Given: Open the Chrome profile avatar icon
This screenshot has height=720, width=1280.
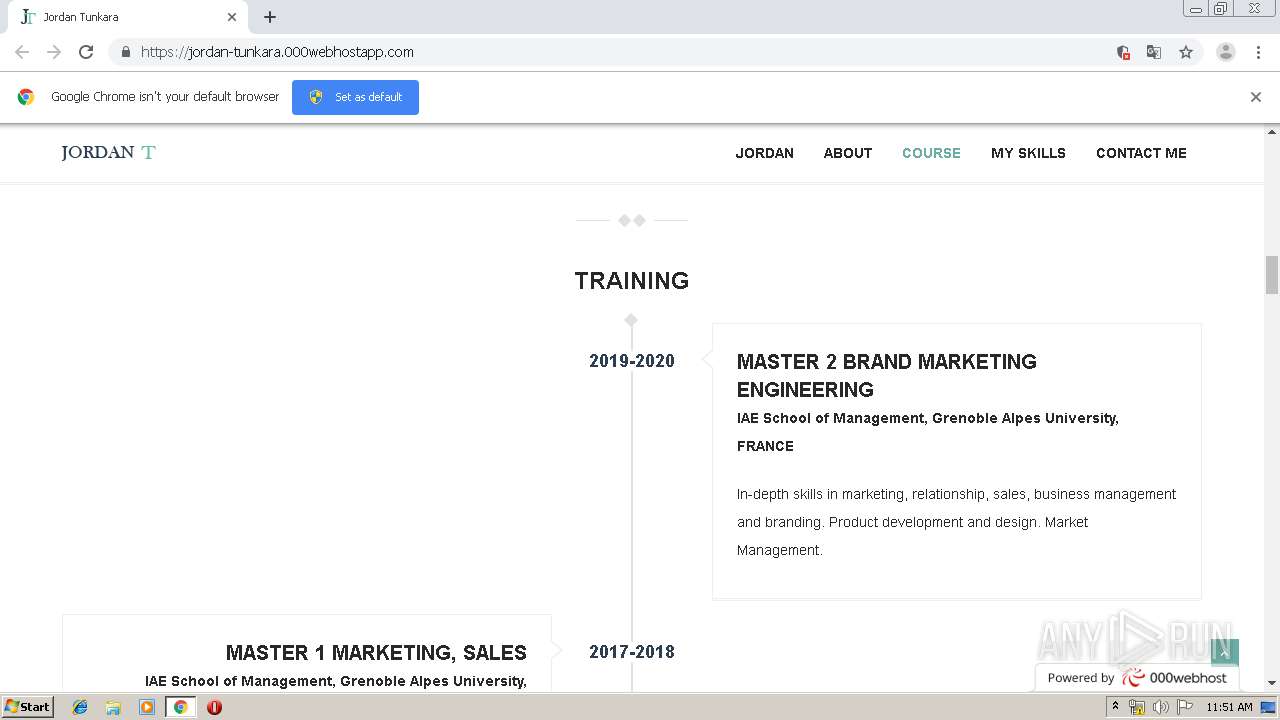Looking at the screenshot, I should (1226, 52).
